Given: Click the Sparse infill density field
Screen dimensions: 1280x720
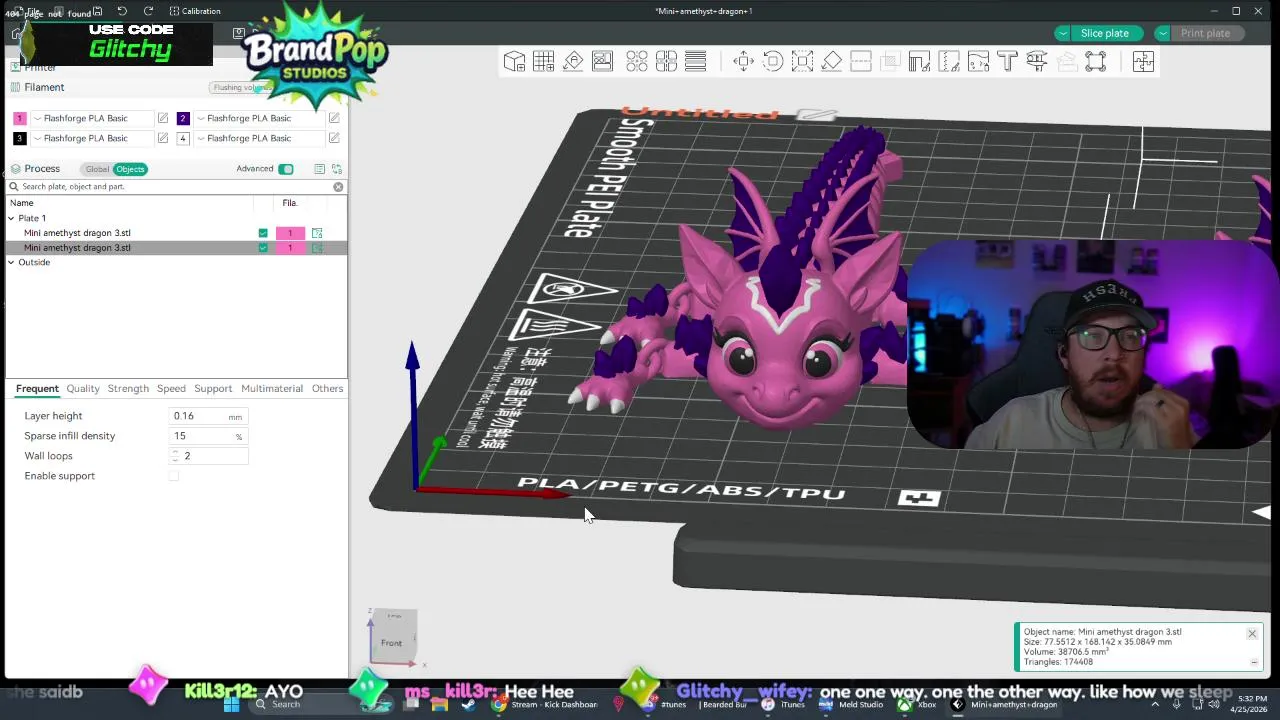Looking at the screenshot, I should tap(208, 436).
